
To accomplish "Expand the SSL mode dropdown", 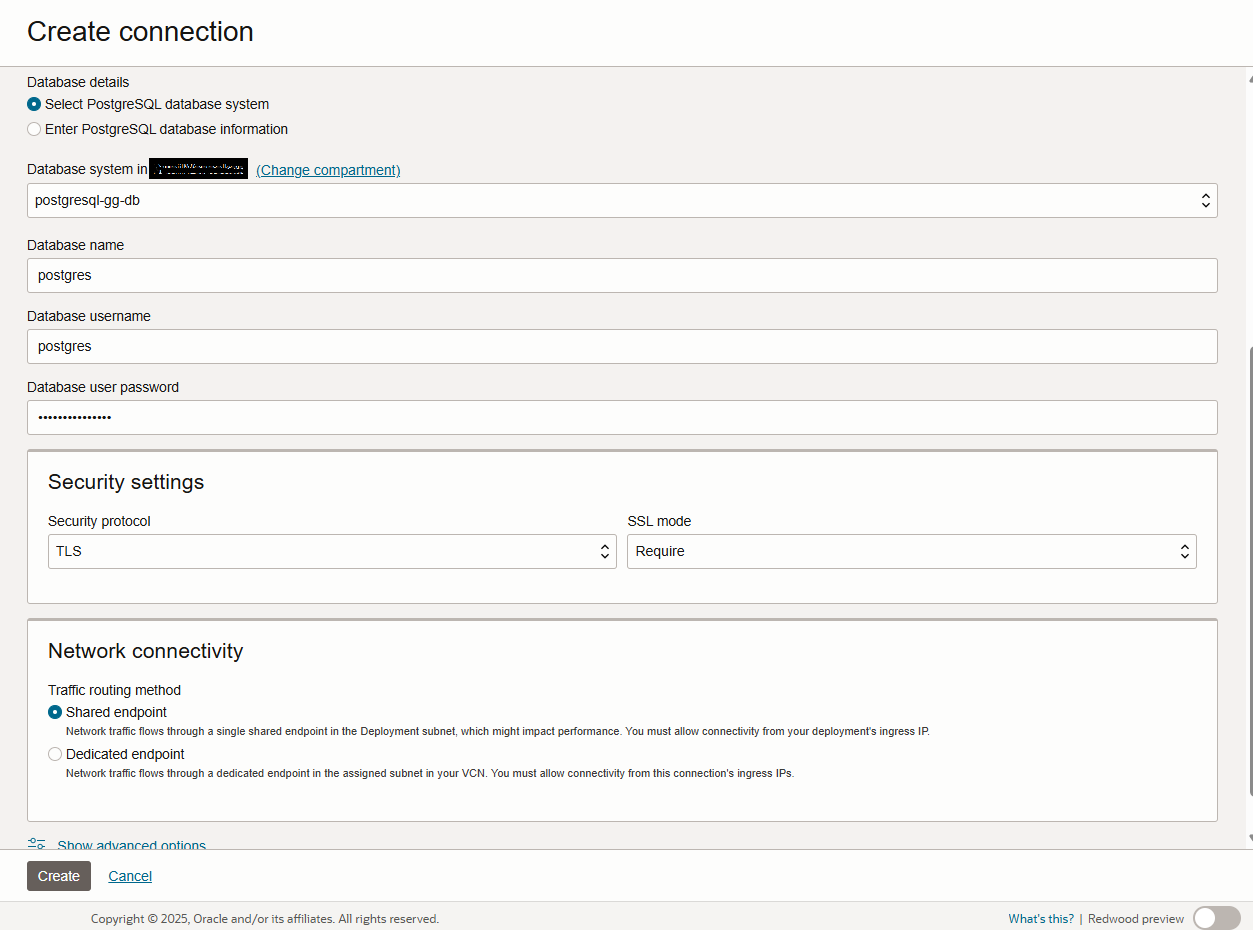I will pos(911,551).
